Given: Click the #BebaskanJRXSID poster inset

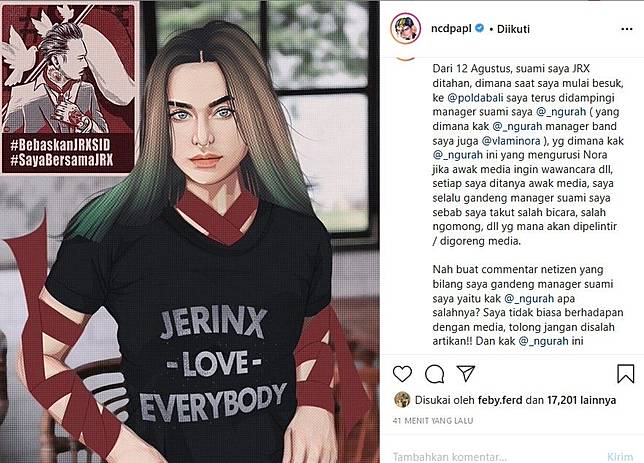Looking at the screenshot, I should click(69, 88).
